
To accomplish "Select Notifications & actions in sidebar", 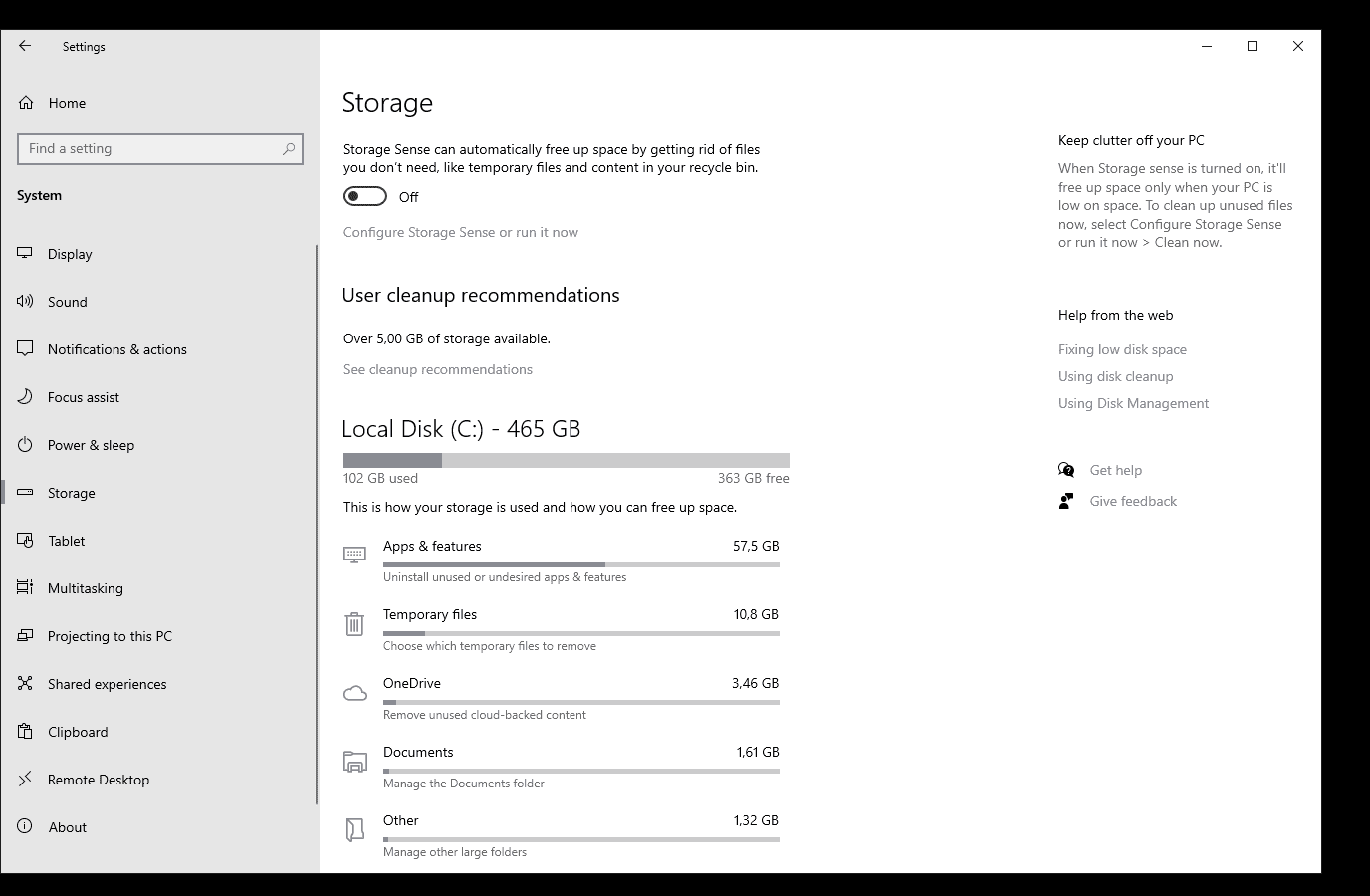I will (x=116, y=349).
